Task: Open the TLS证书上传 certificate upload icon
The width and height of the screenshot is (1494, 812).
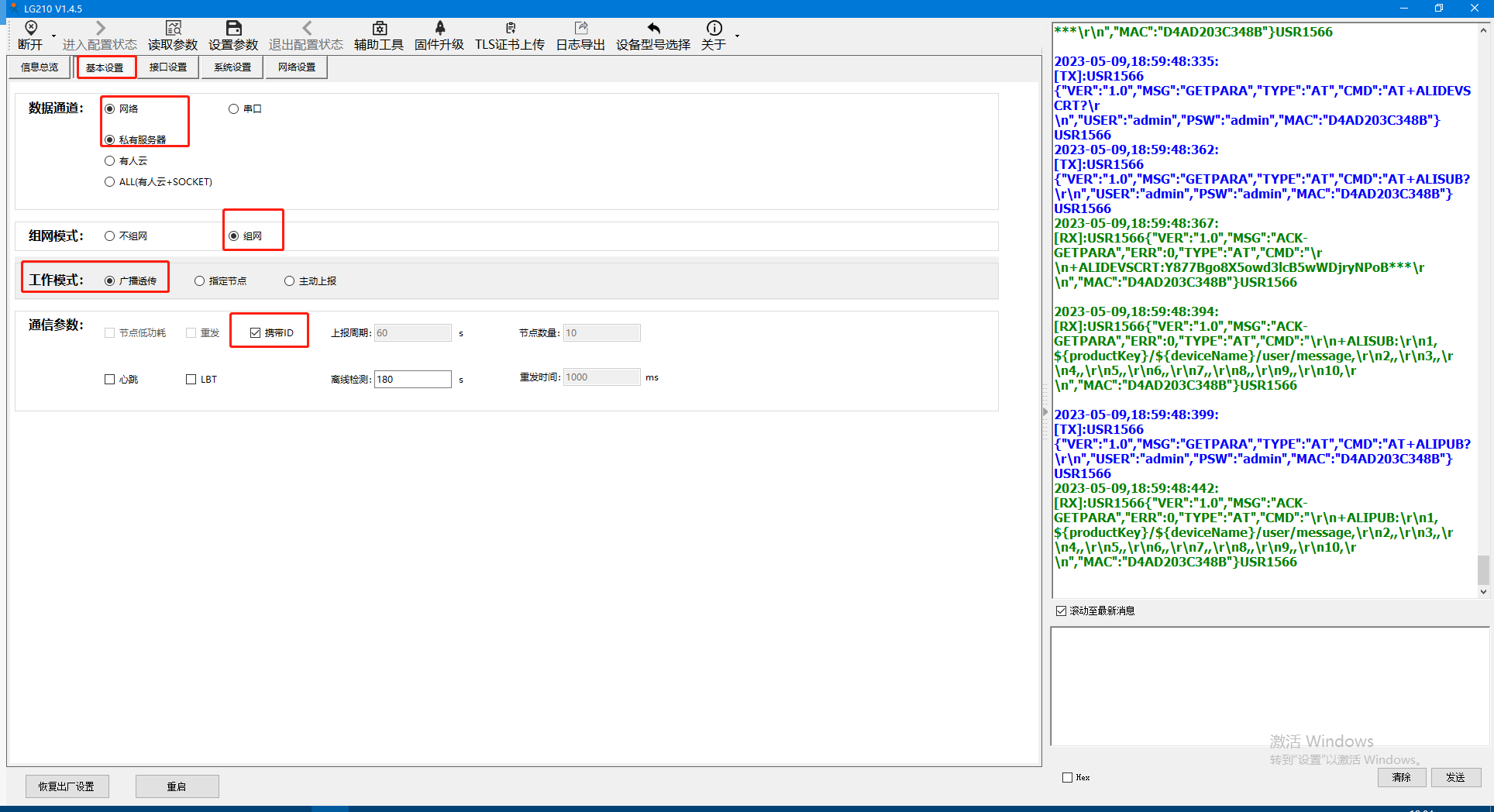Action: (509, 29)
